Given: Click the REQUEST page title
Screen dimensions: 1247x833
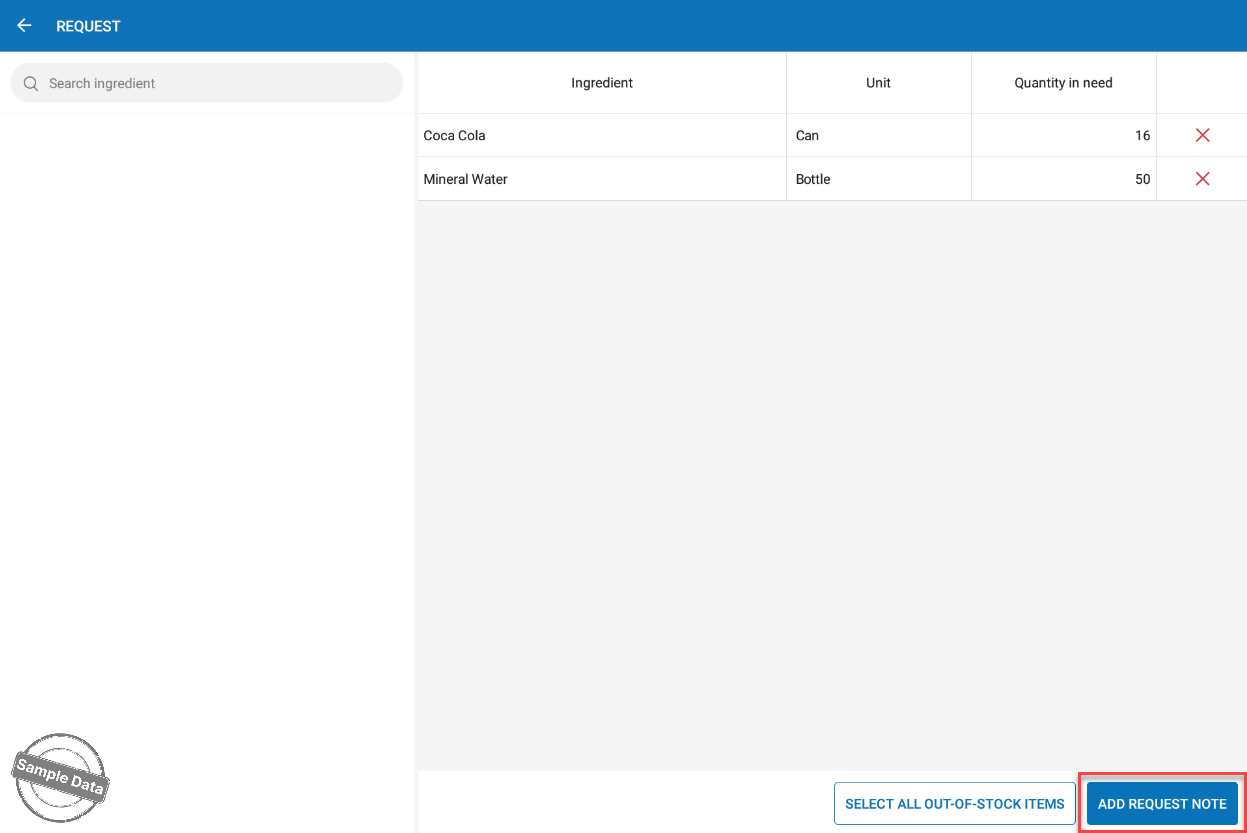Looking at the screenshot, I should click(x=88, y=26).
